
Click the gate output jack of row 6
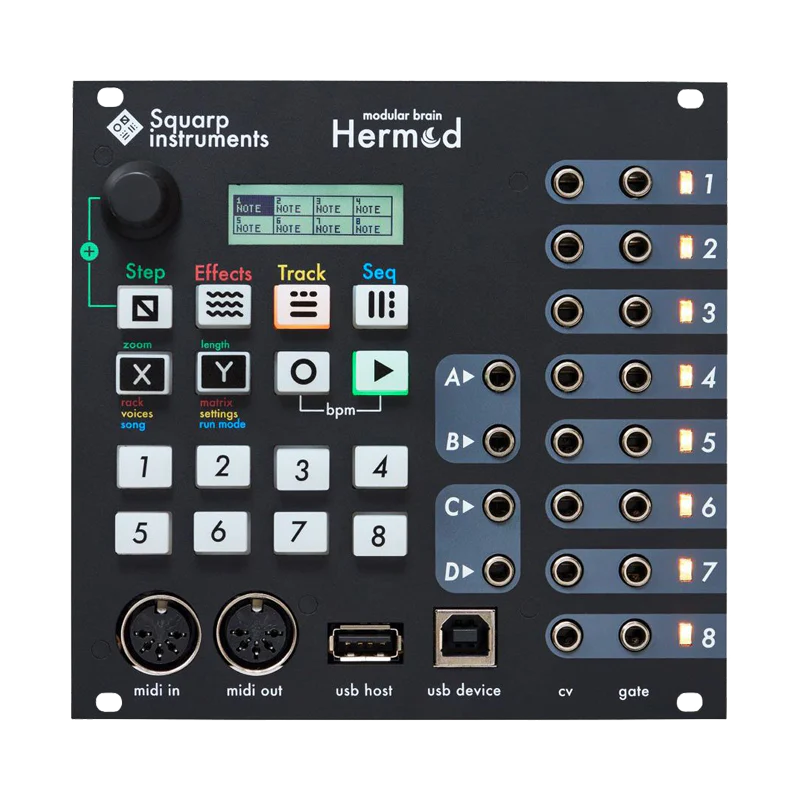coord(636,506)
